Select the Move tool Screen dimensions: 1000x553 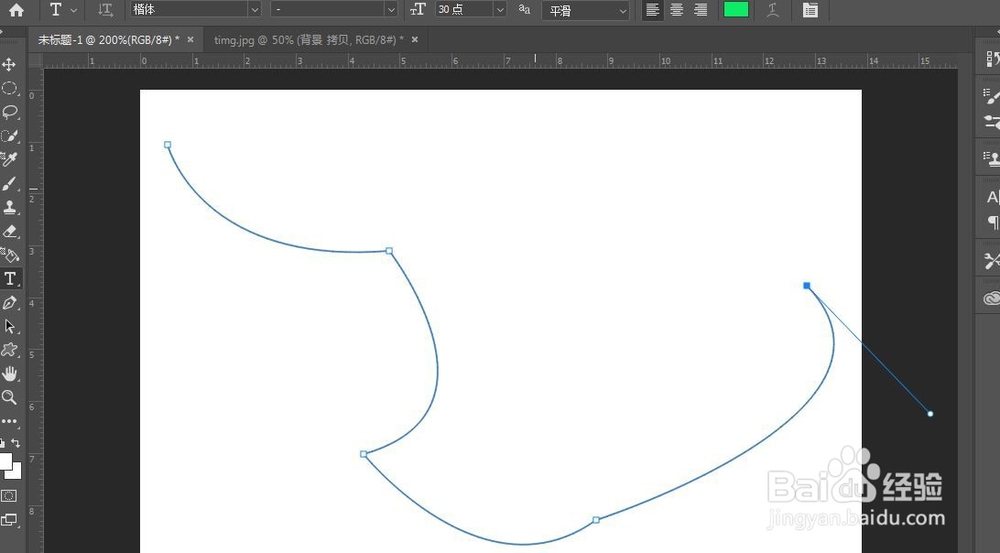(10, 64)
